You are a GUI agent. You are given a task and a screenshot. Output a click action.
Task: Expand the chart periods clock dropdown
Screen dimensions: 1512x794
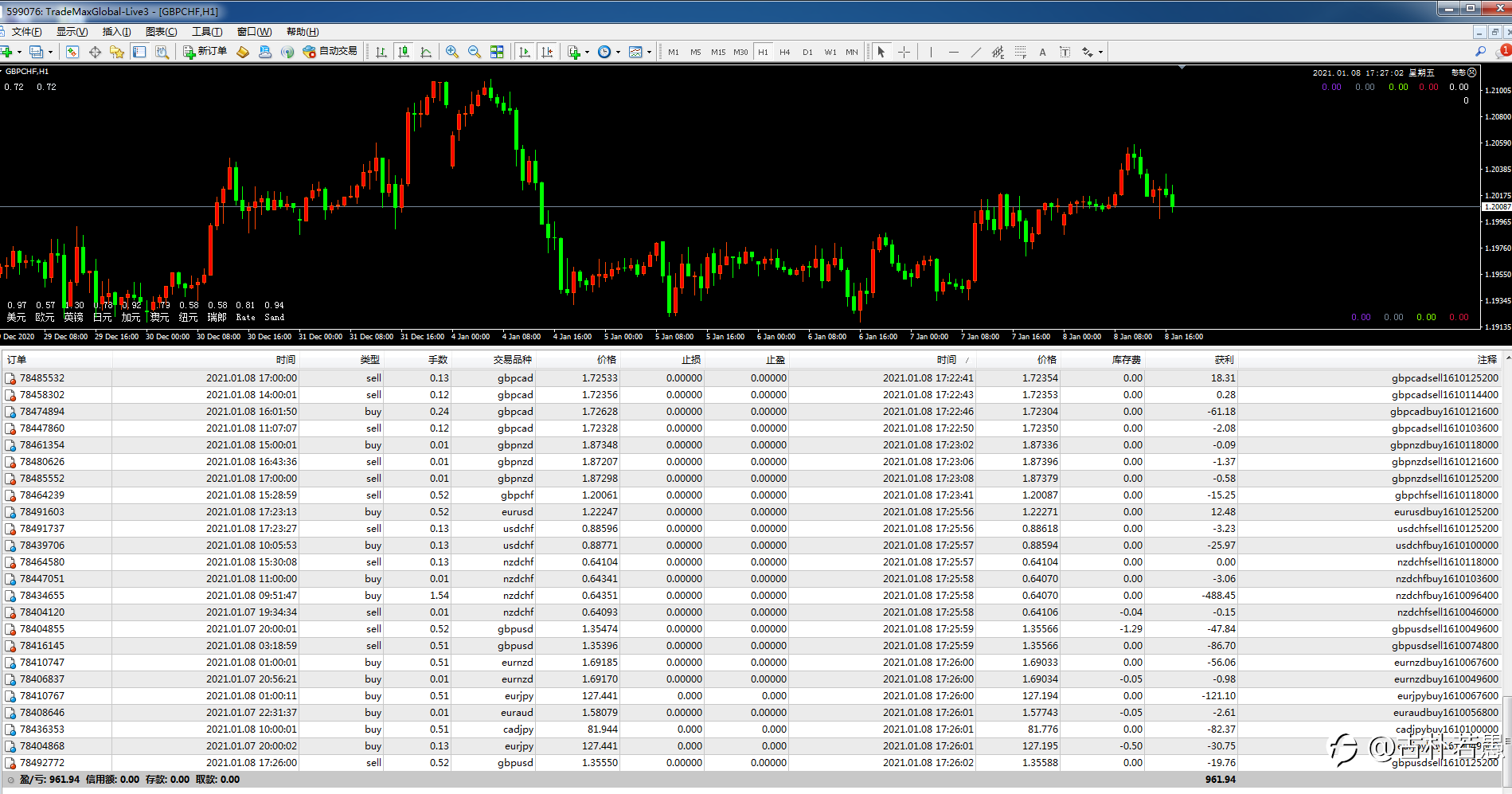pyautogui.click(x=618, y=53)
